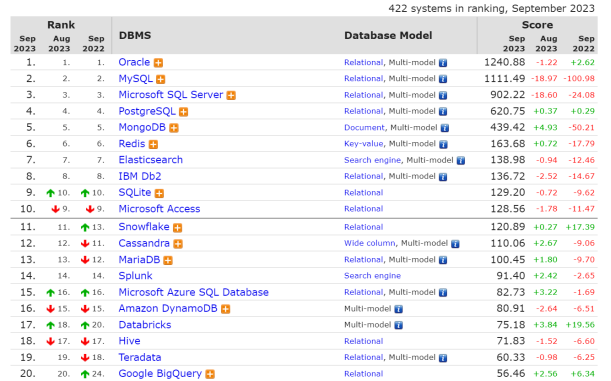Open detailed info plus icon beside Microsoft SQL Server
The width and height of the screenshot is (611, 381).
tap(231, 95)
